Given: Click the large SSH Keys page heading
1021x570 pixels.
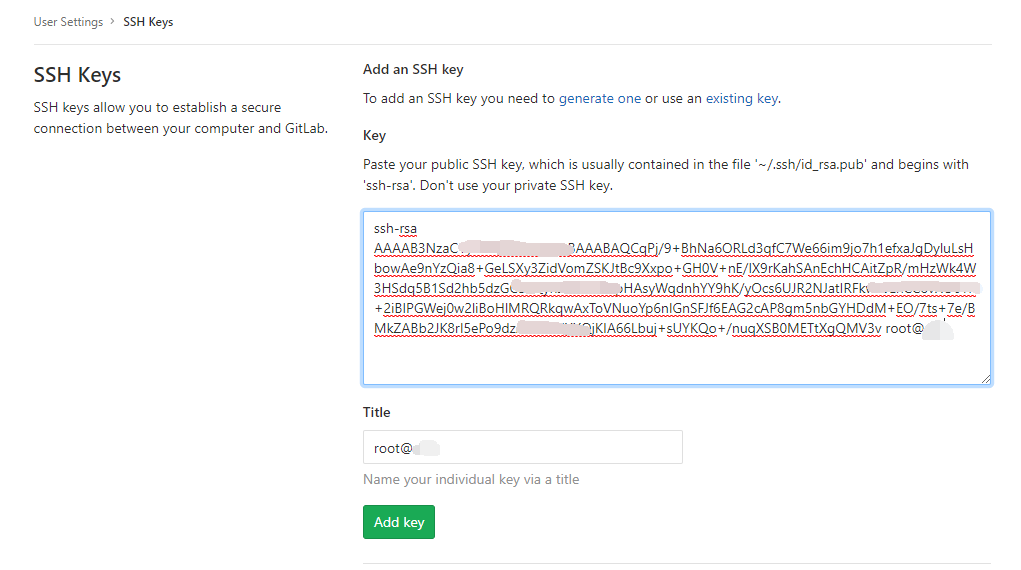Looking at the screenshot, I should coord(77,75).
